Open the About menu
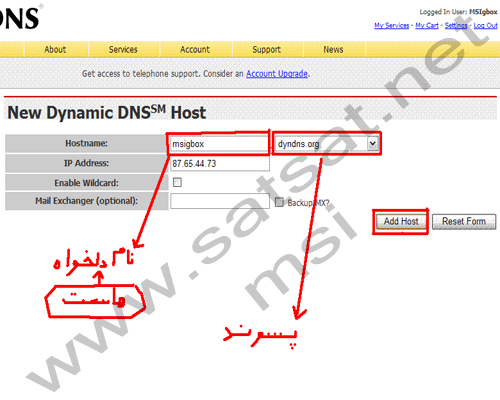The height and width of the screenshot is (400, 500). pyautogui.click(x=55, y=49)
